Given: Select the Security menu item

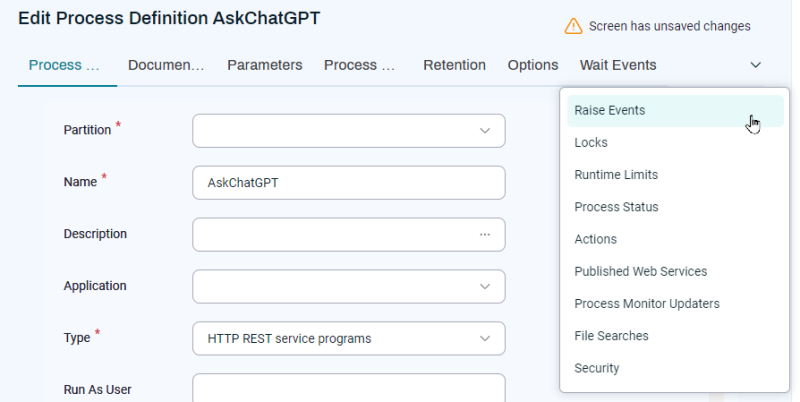Looking at the screenshot, I should point(597,368).
